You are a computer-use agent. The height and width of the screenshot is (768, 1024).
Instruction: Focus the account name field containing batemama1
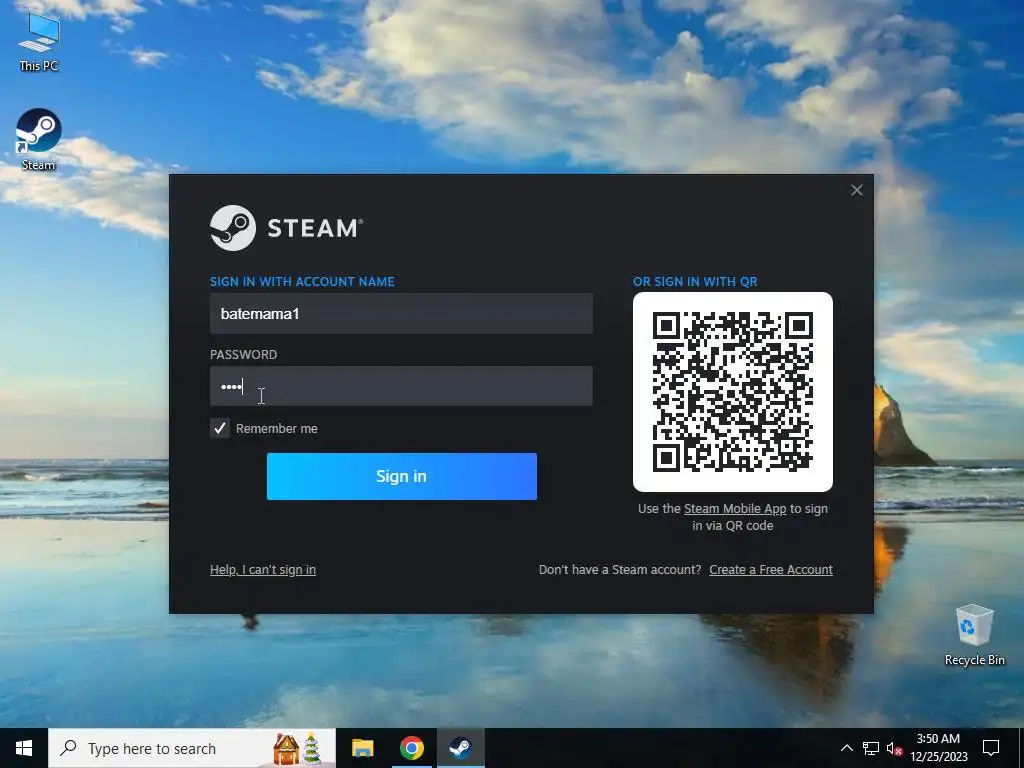402,313
